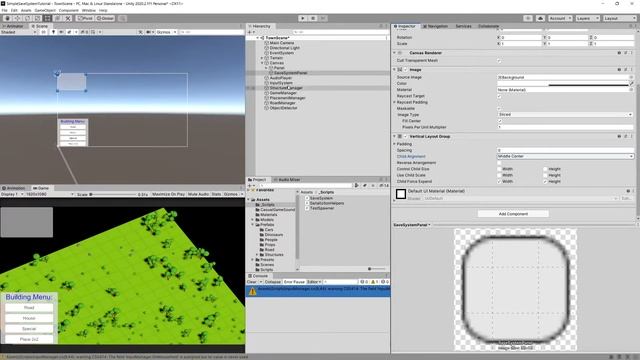Select the Move tool in the toolbar
The width and height of the screenshot is (640, 360).
click(x=18, y=18)
